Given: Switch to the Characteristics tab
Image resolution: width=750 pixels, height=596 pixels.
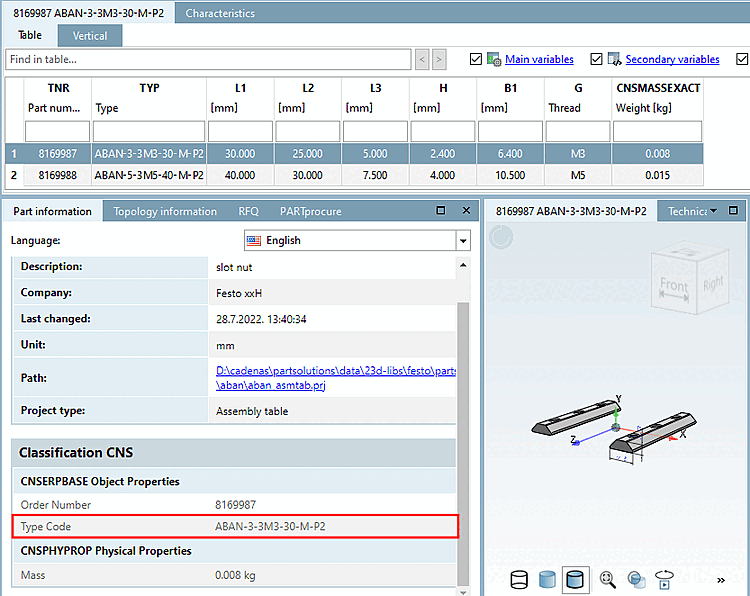Looking at the screenshot, I should point(220,13).
